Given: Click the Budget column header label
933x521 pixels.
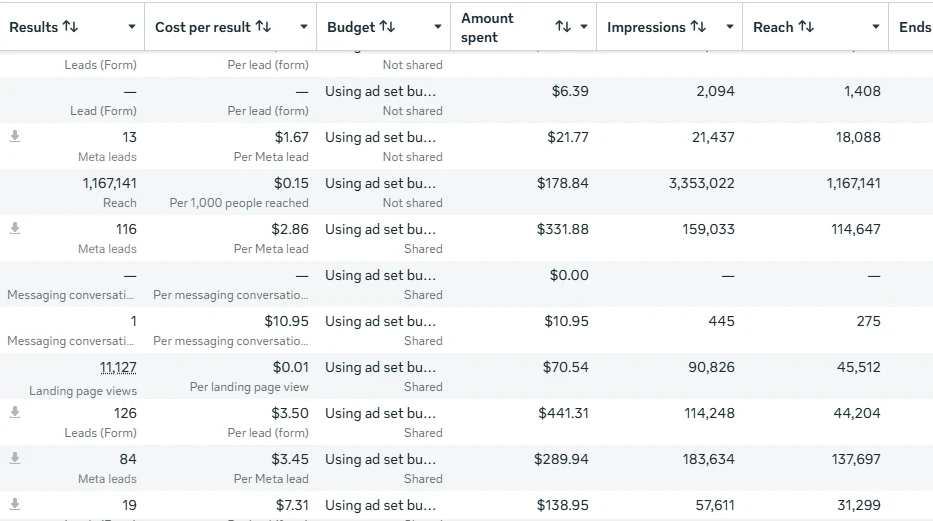Looking at the screenshot, I should pyautogui.click(x=351, y=27).
